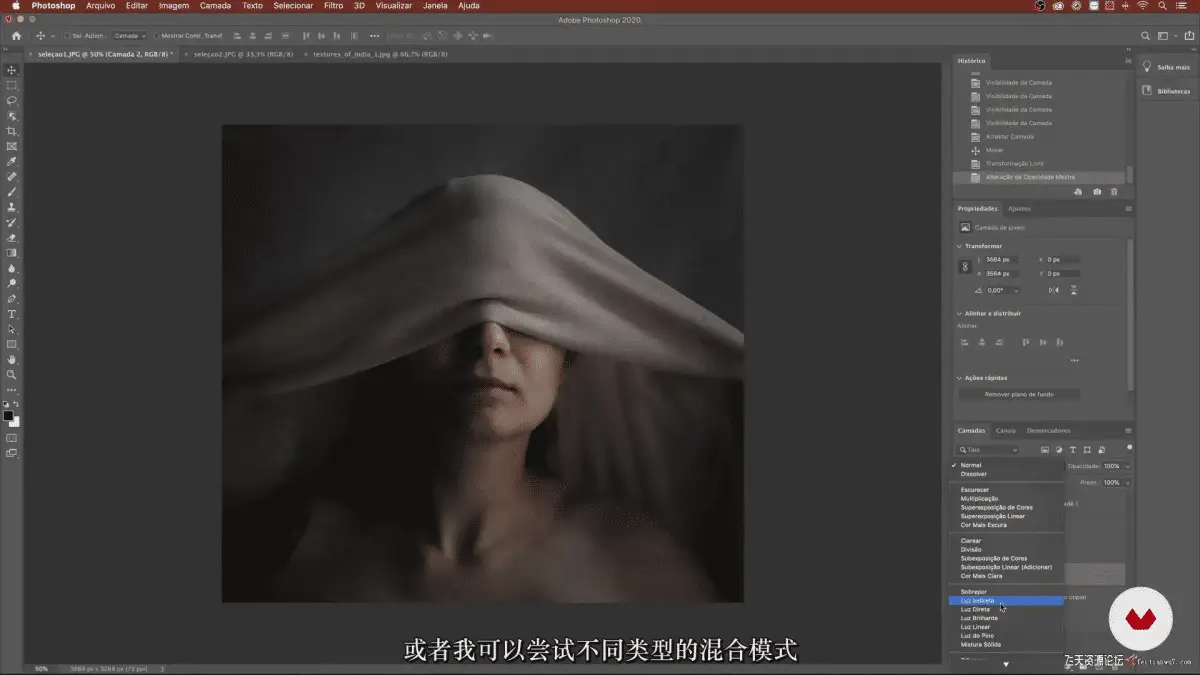Enable Sel. Autom. checkbox
The image size is (1200, 675).
coord(68,36)
